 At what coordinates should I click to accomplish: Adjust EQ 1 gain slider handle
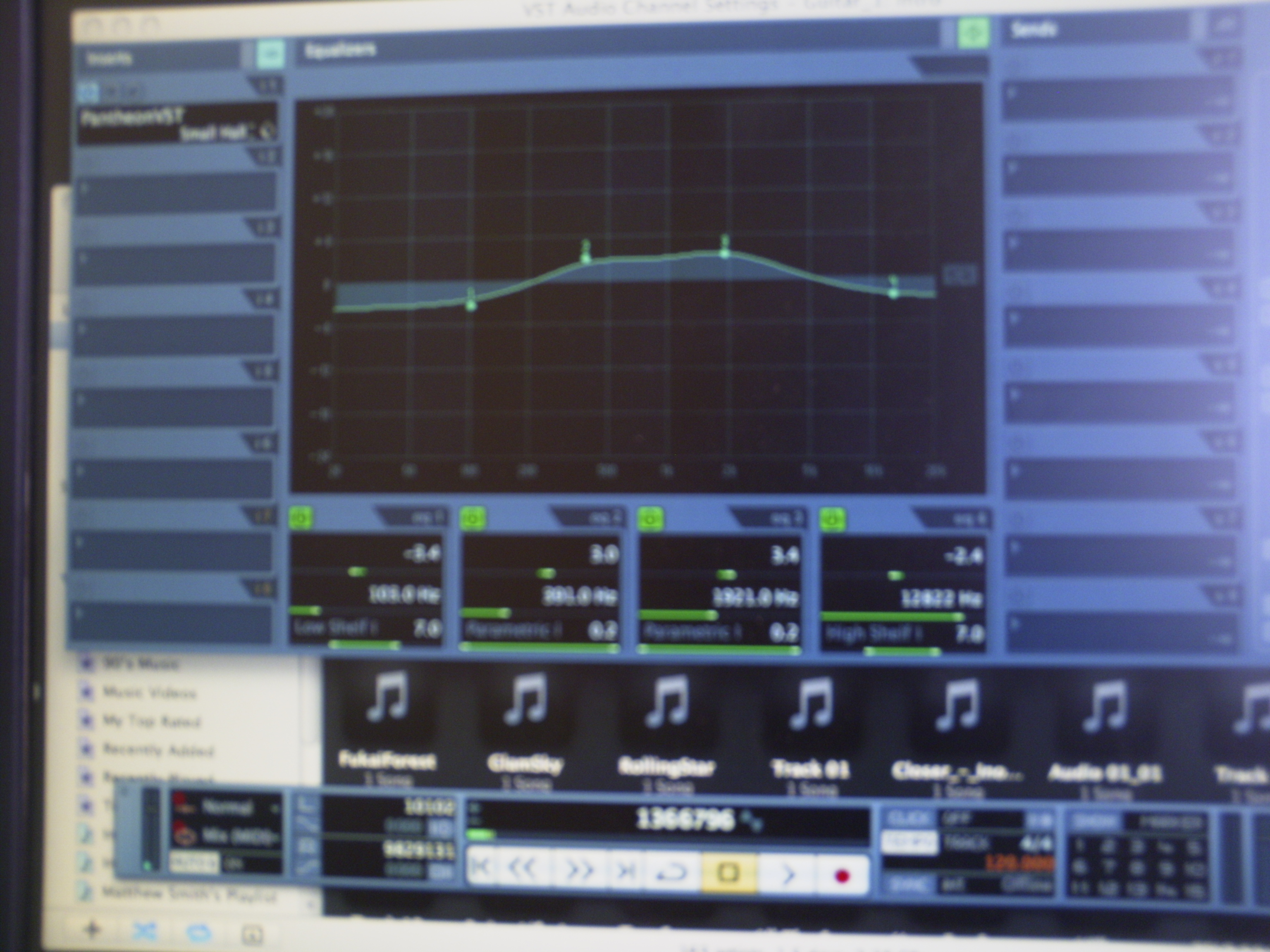point(357,571)
